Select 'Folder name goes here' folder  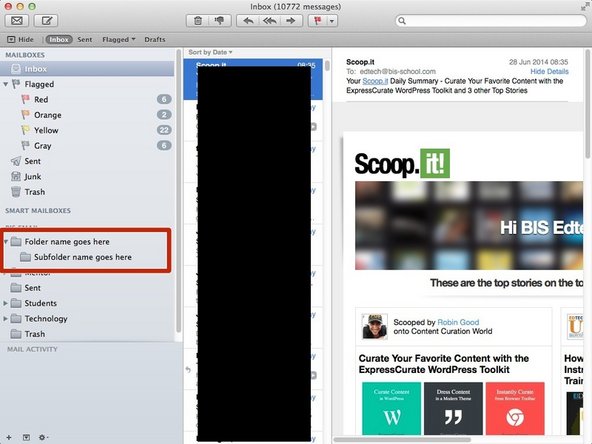[x=67, y=242]
